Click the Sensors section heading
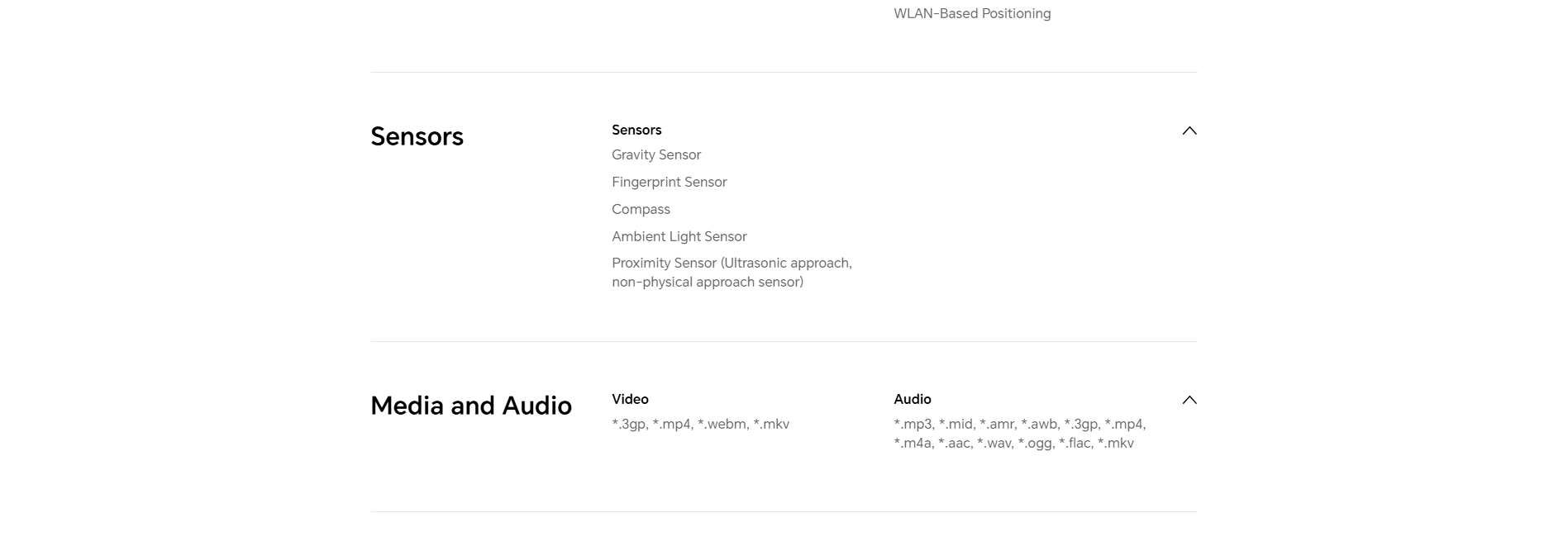 [x=417, y=136]
